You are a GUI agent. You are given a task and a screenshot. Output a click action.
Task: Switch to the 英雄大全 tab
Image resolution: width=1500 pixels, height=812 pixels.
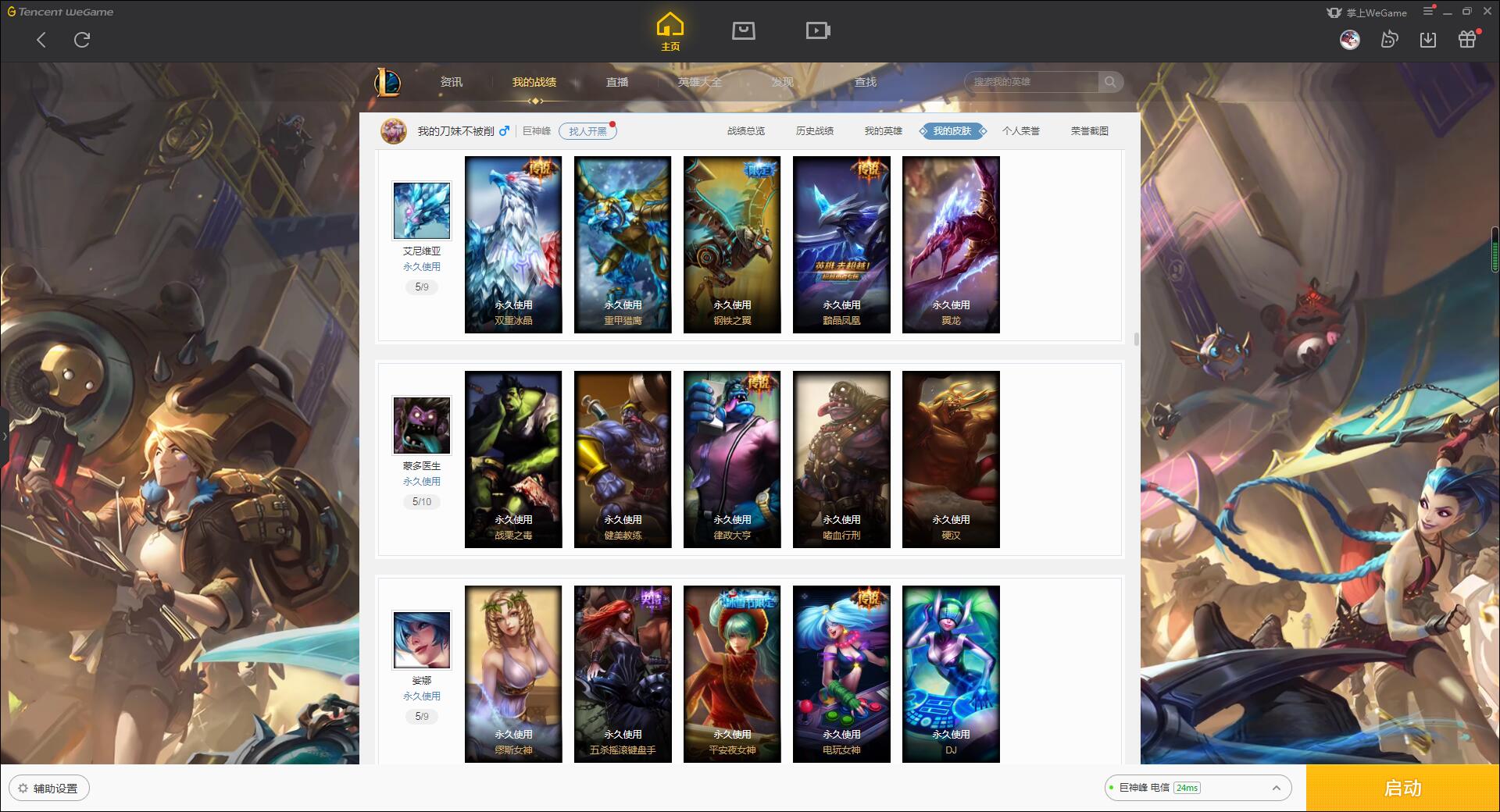[x=700, y=82]
